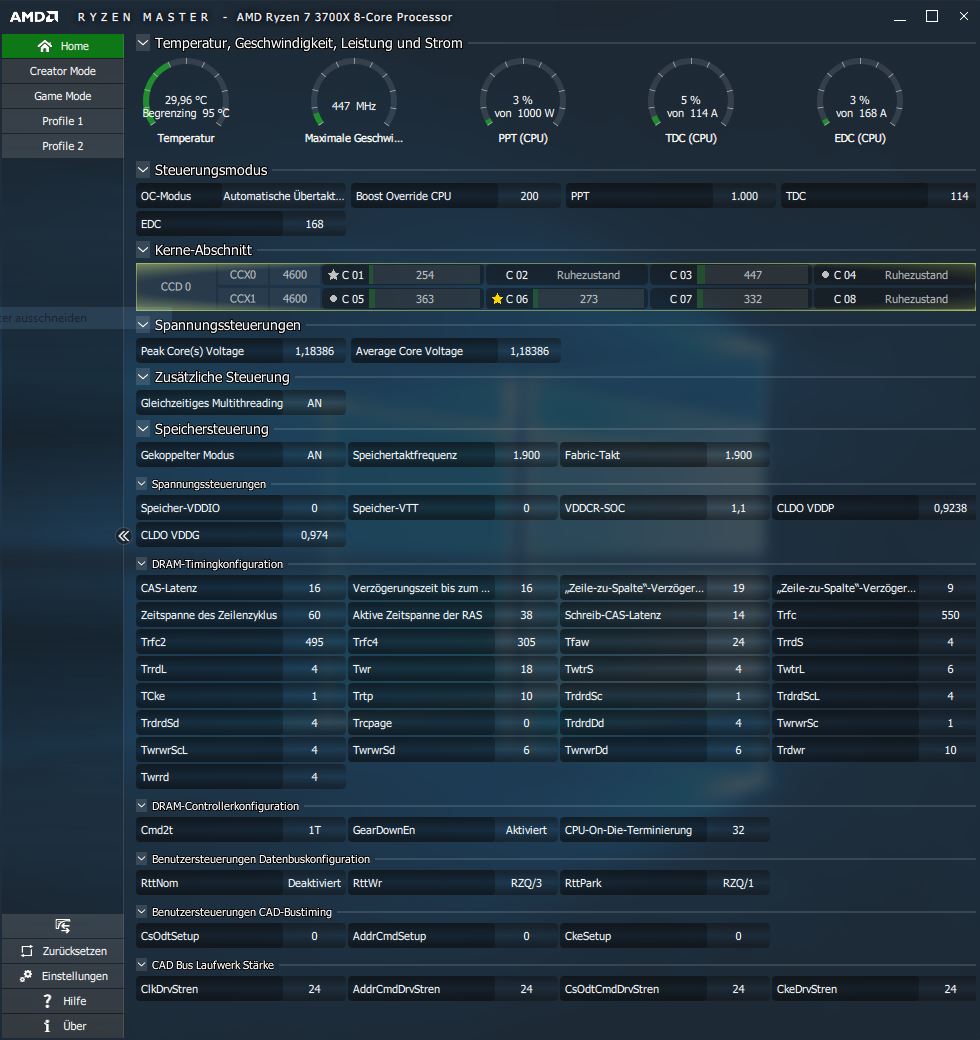Collapse Zusätzliche Steuerung section
The height and width of the screenshot is (1040, 980).
click(143, 377)
